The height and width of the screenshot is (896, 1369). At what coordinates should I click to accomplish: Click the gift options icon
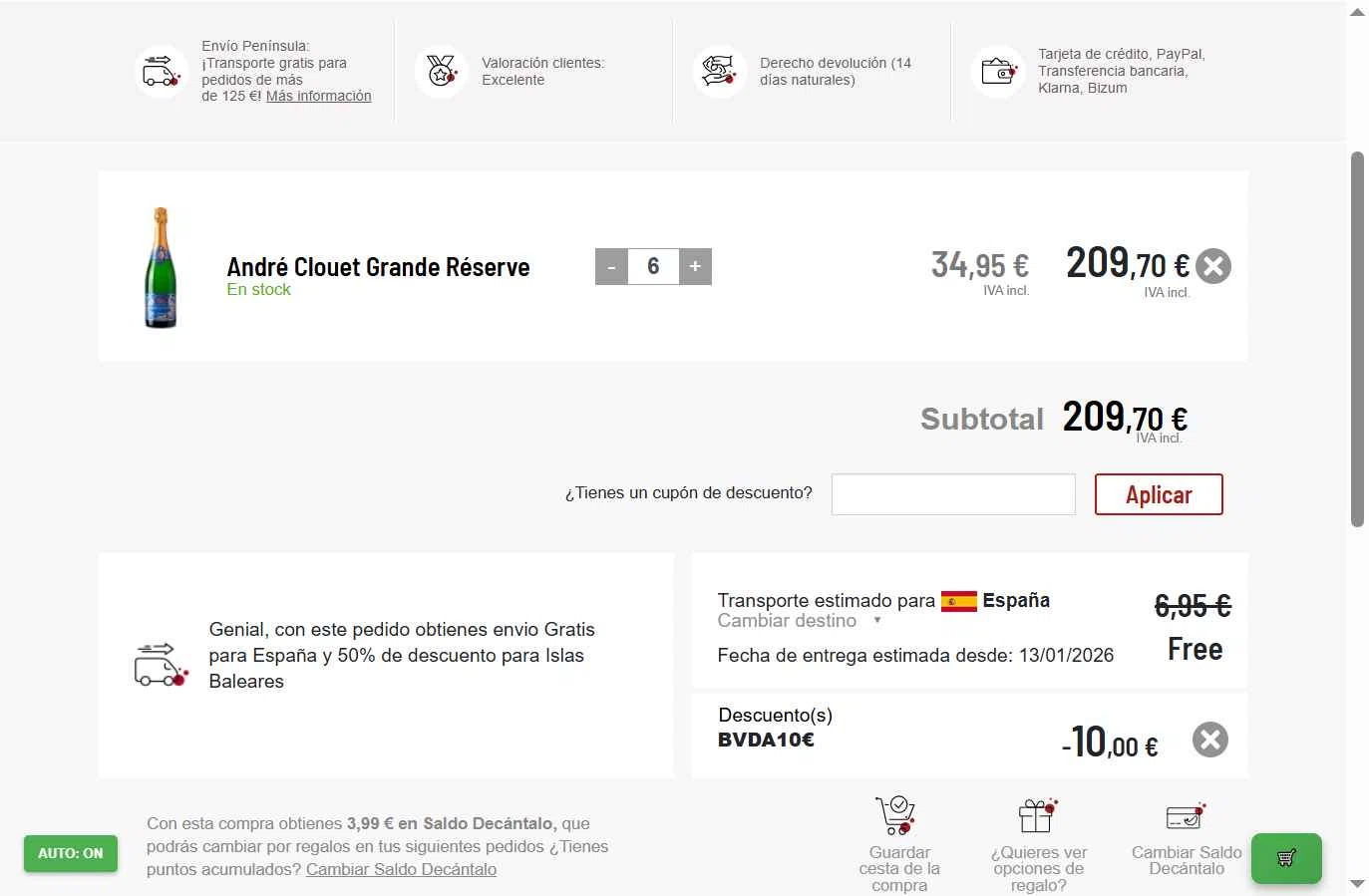click(1038, 815)
